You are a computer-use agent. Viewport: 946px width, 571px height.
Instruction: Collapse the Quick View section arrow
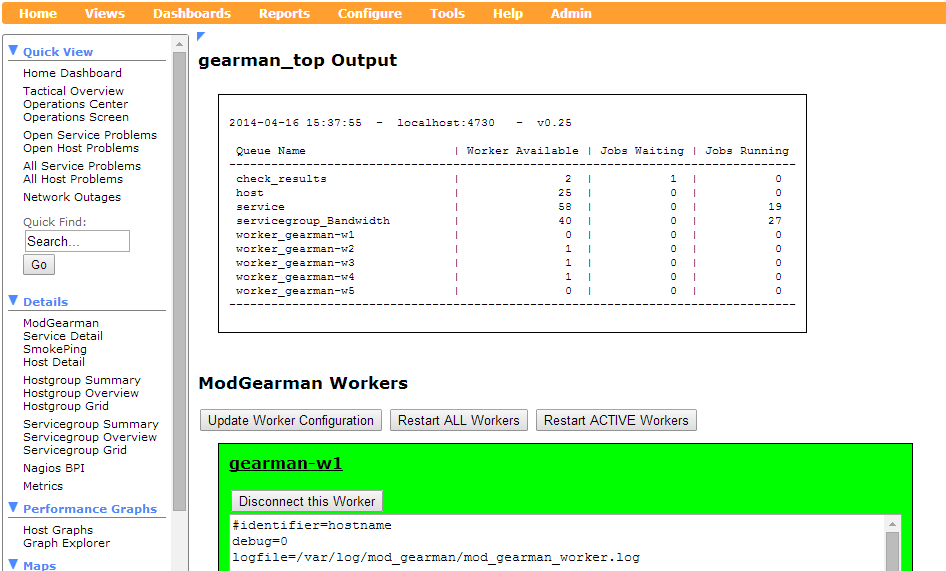click(x=13, y=50)
